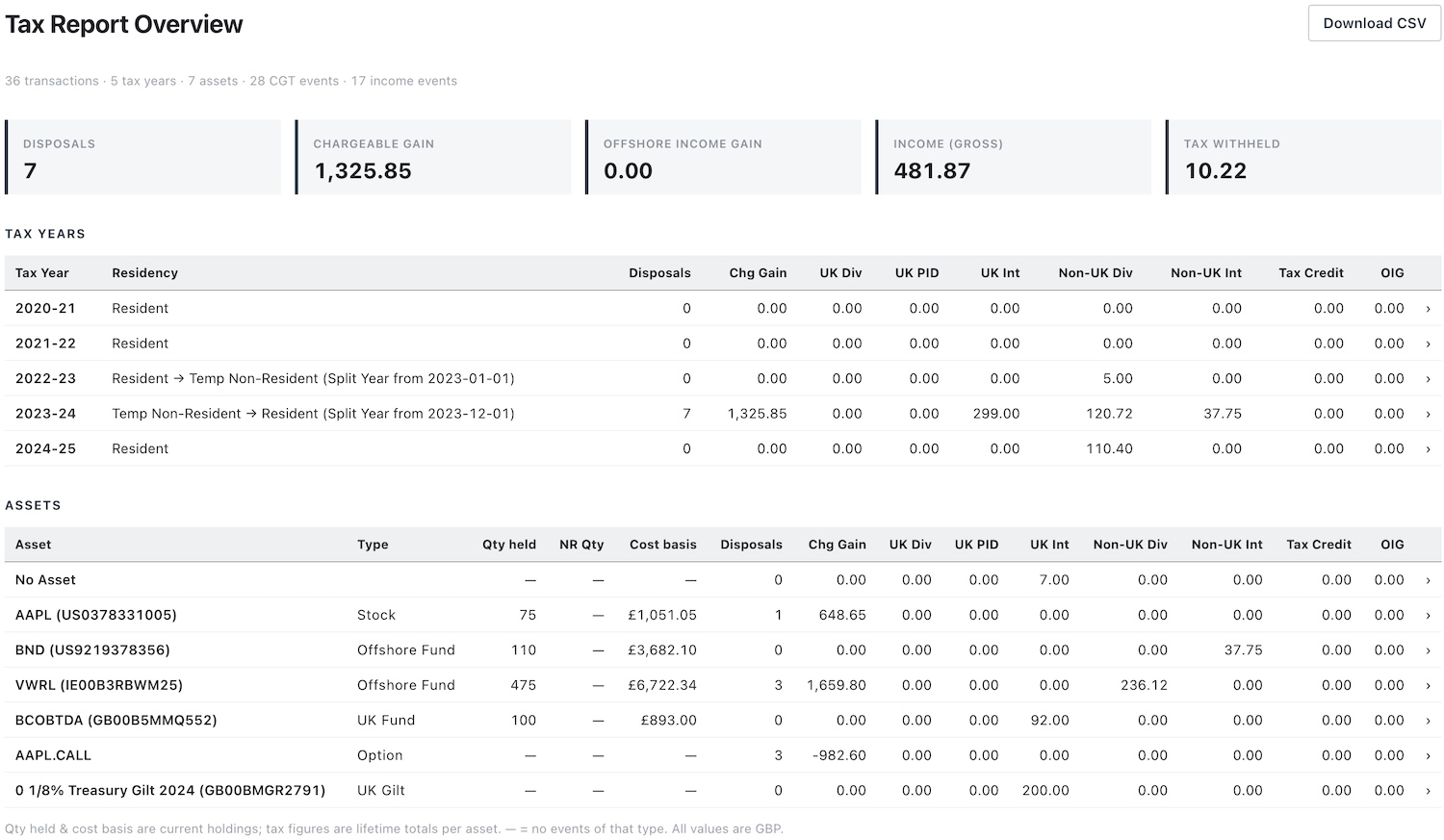Click the £1,051.05 cost basis value
The image size is (1444, 840).
(x=662, y=615)
